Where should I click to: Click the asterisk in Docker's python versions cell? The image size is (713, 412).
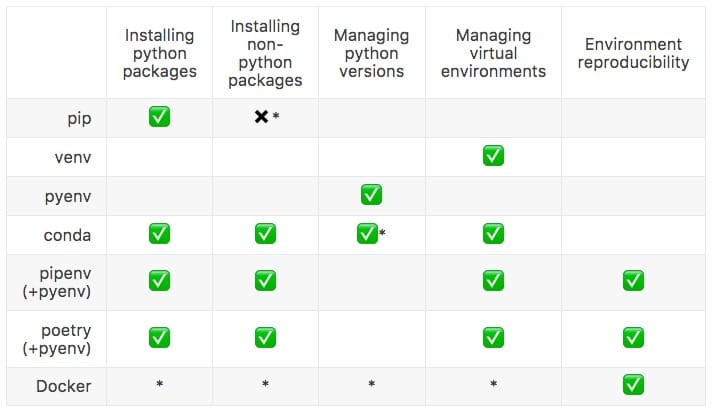[x=371, y=385]
